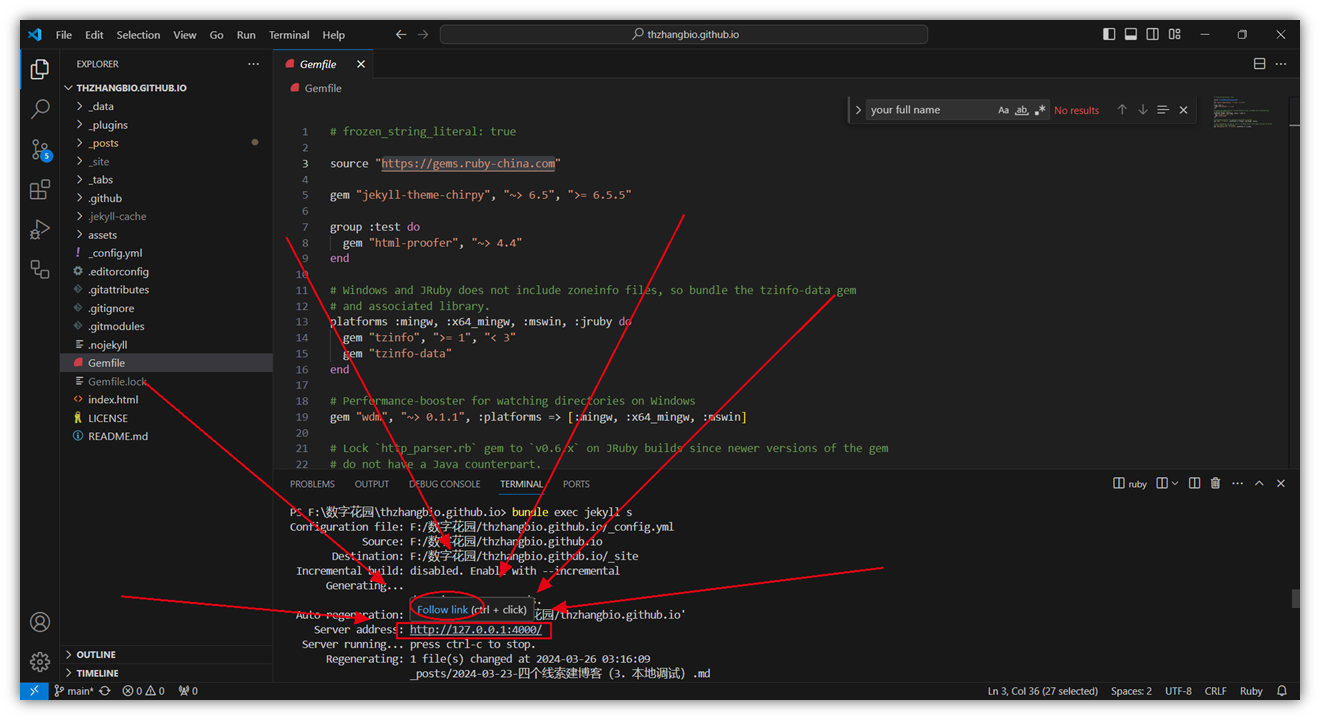
Task: Open the Manage gear menu
Action: 40,662
